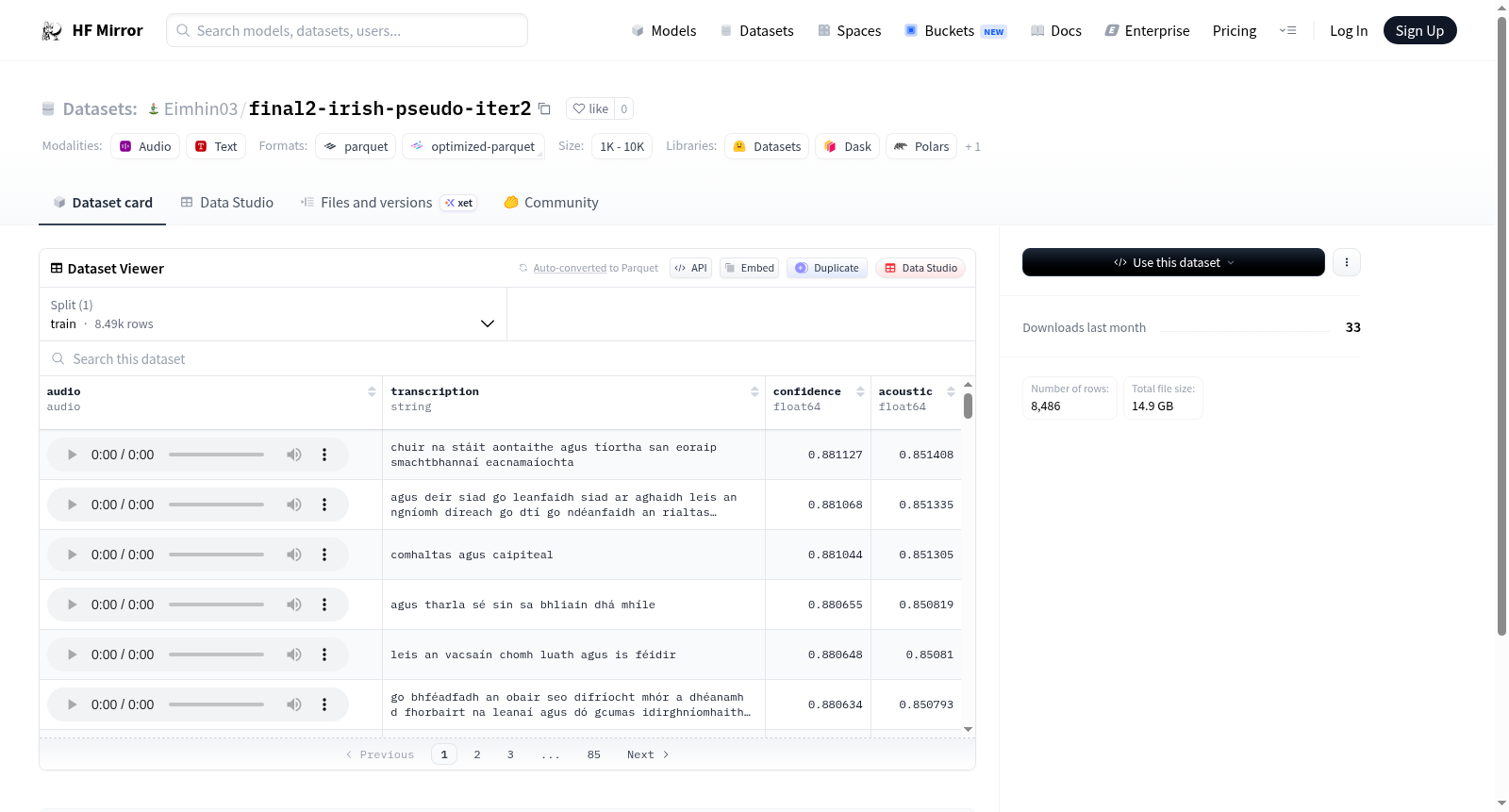This screenshot has width=1509, height=812.
Task: Open audio options menu in 'comhaltas agus caipiteal' row
Action: [x=324, y=555]
